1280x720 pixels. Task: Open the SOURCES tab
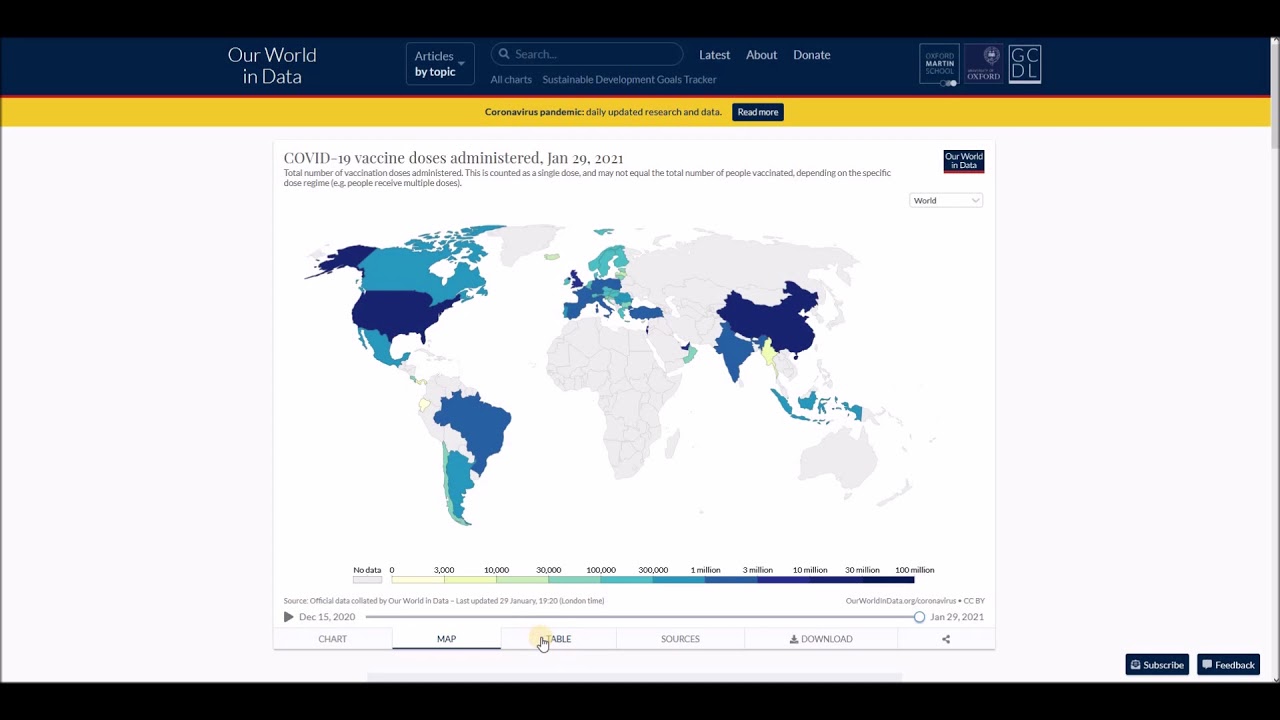pos(680,639)
